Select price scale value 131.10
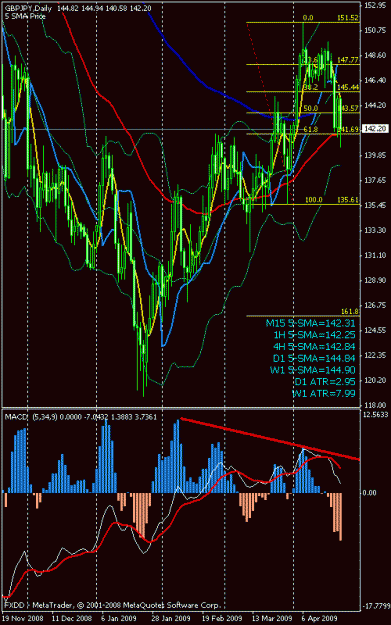391x625 pixels. click(375, 255)
